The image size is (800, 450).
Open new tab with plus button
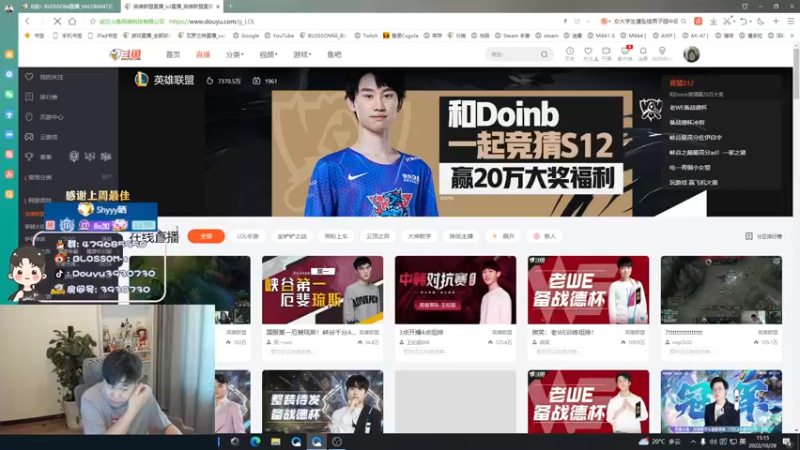click(230, 6)
